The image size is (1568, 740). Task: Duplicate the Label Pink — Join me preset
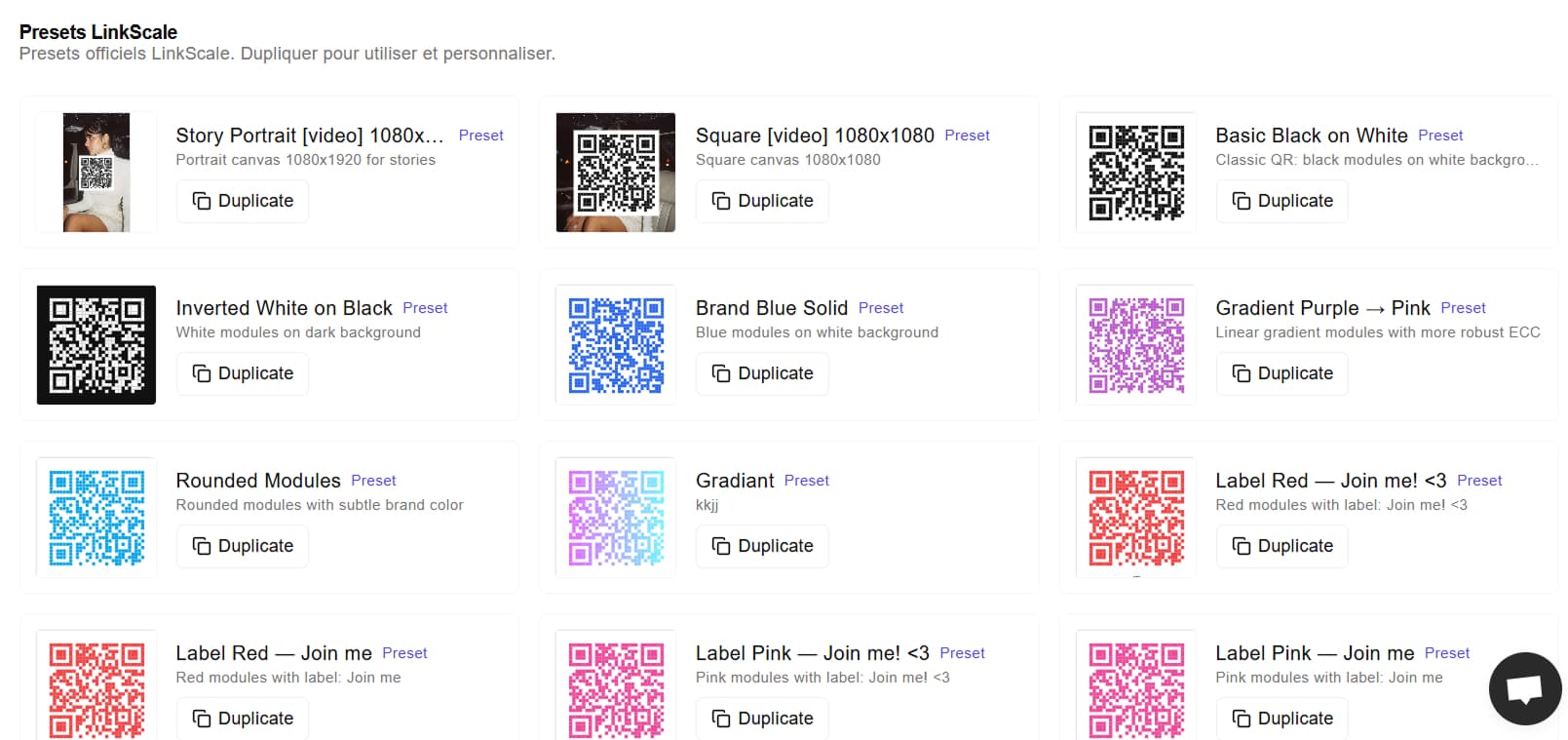1281,719
